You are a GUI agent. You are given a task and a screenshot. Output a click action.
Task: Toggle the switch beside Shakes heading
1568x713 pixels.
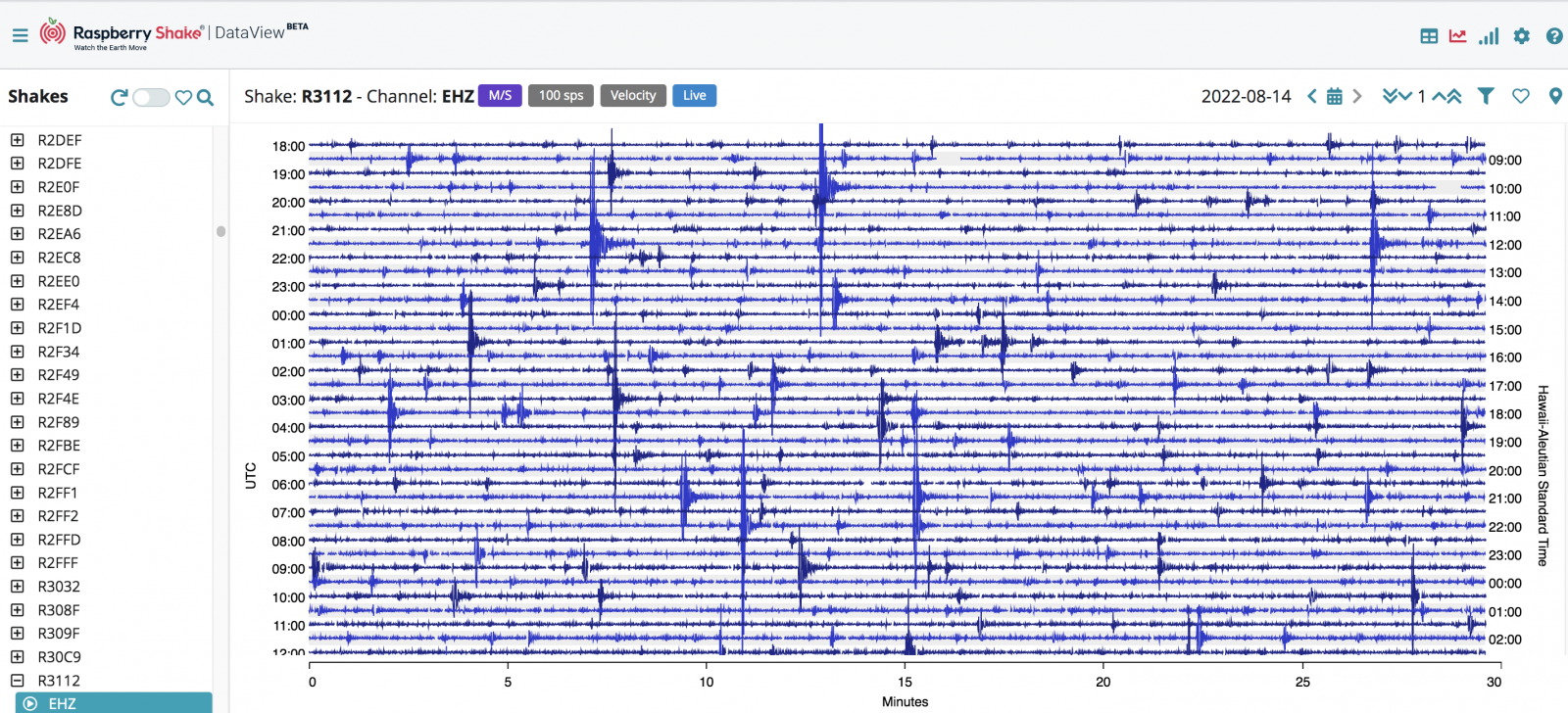(151, 97)
